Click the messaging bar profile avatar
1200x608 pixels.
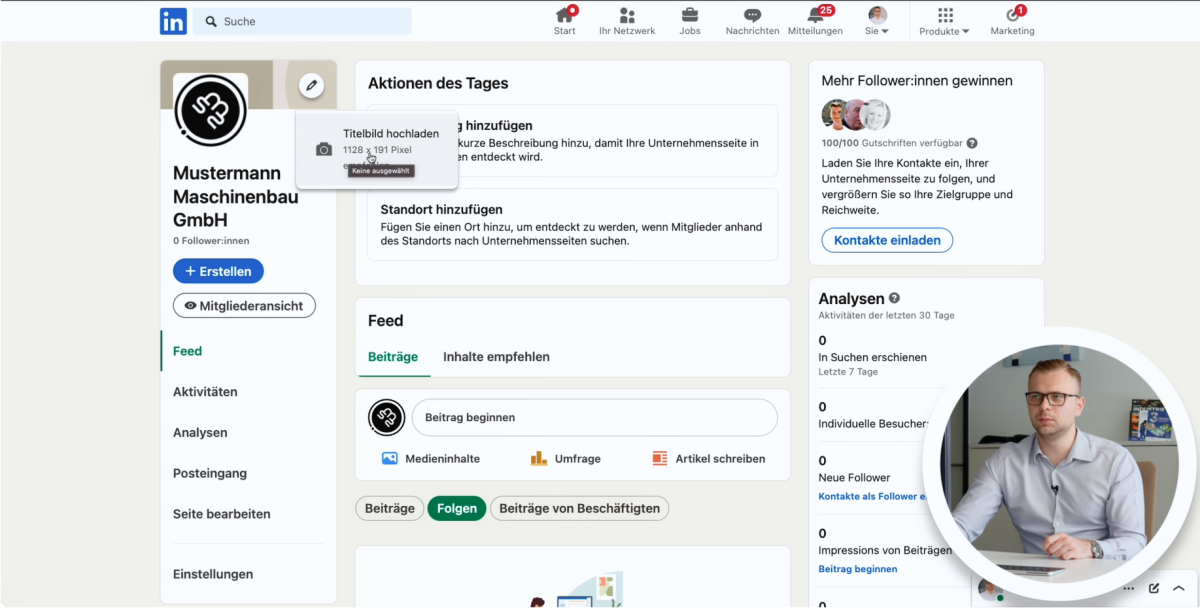point(989,589)
